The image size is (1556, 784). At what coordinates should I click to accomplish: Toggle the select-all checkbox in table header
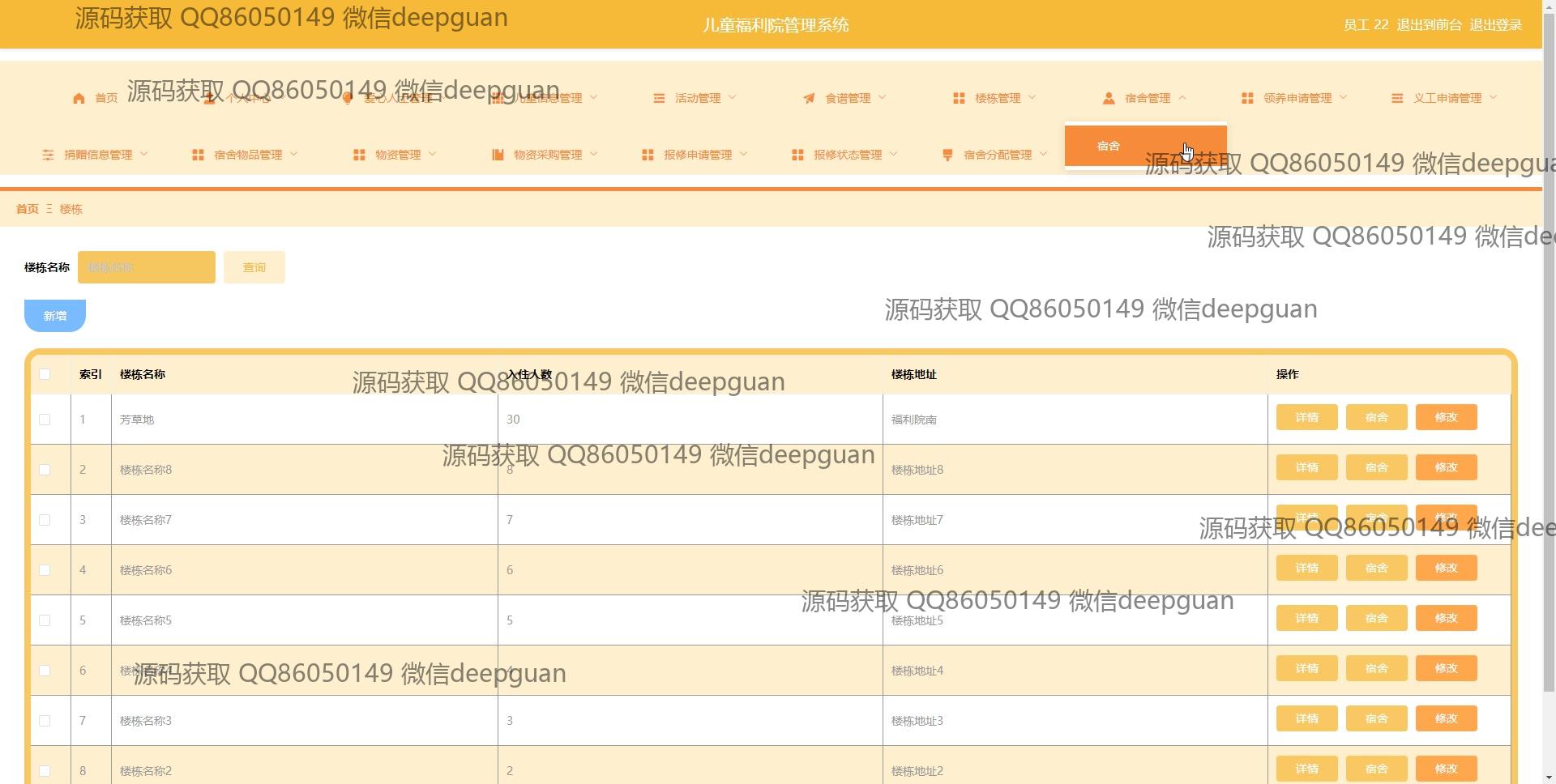coord(45,374)
